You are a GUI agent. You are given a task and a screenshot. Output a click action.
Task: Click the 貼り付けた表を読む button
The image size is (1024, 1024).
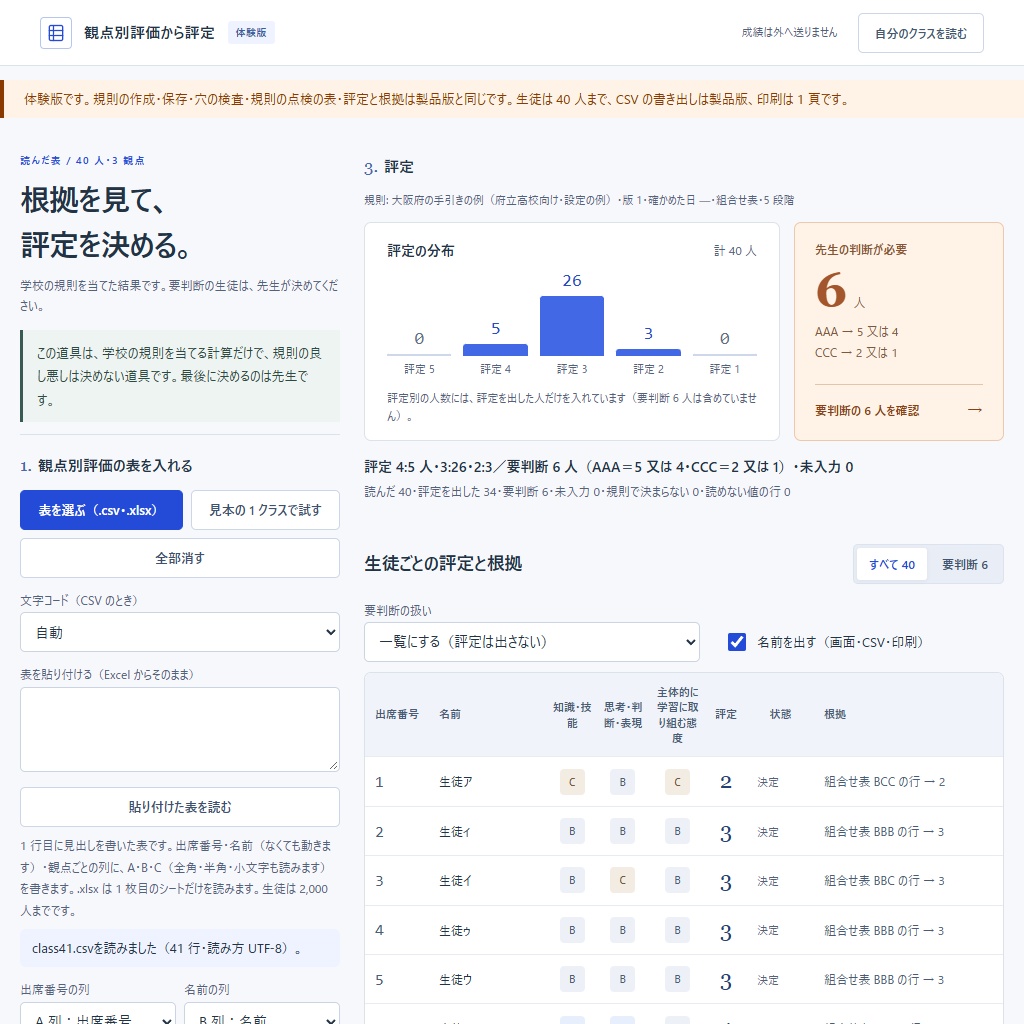pyautogui.click(x=180, y=807)
